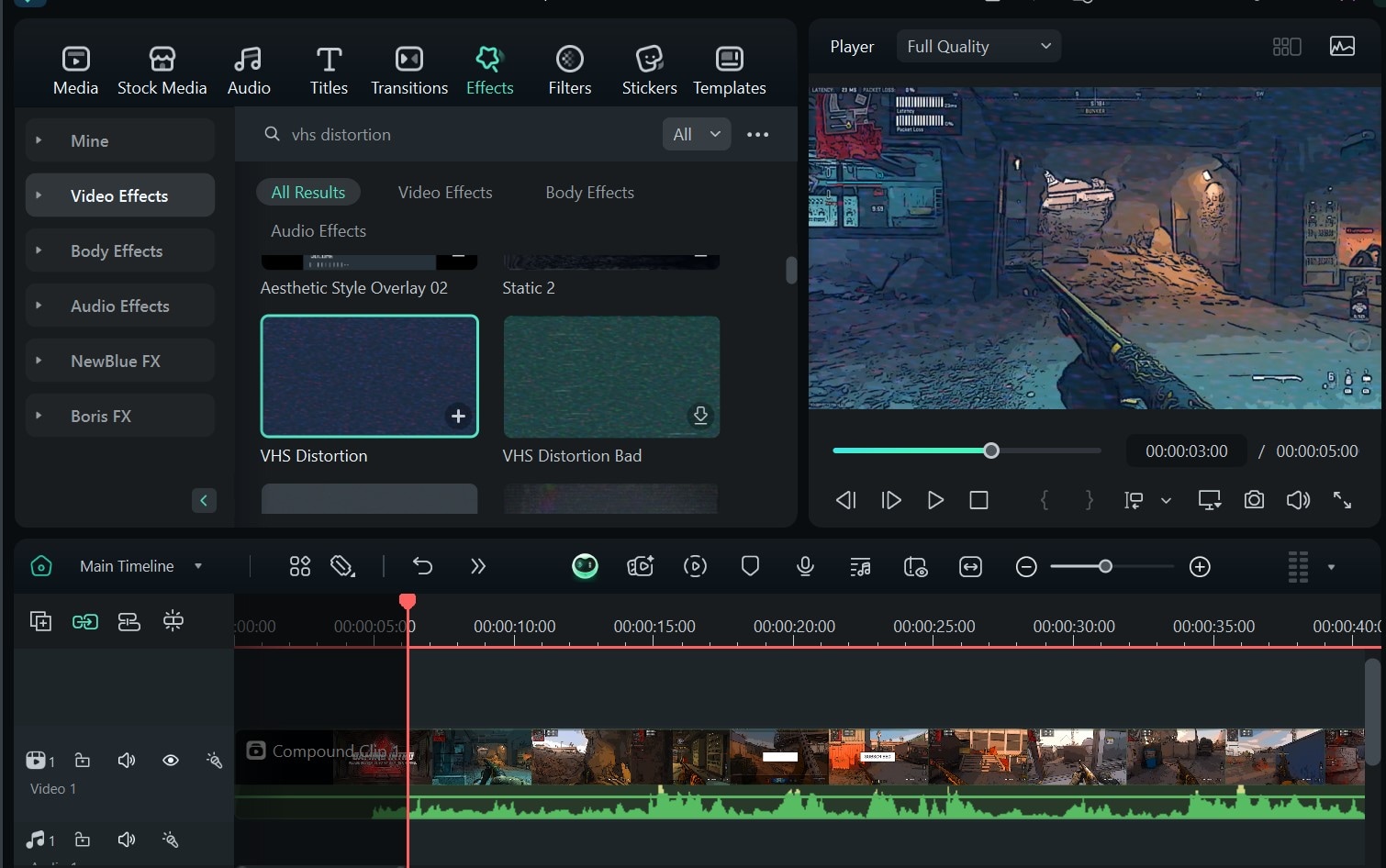Step forward one frame
Screen dimensions: 1386x868
click(x=891, y=500)
